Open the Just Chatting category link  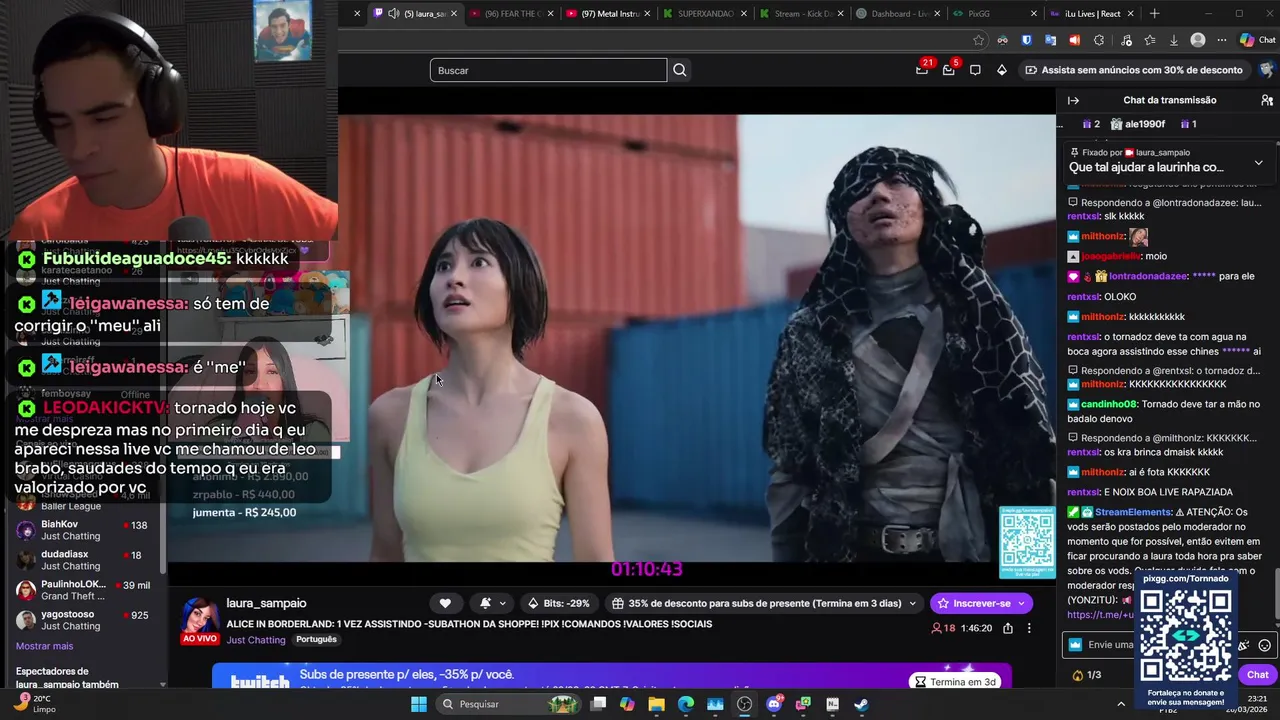255,640
